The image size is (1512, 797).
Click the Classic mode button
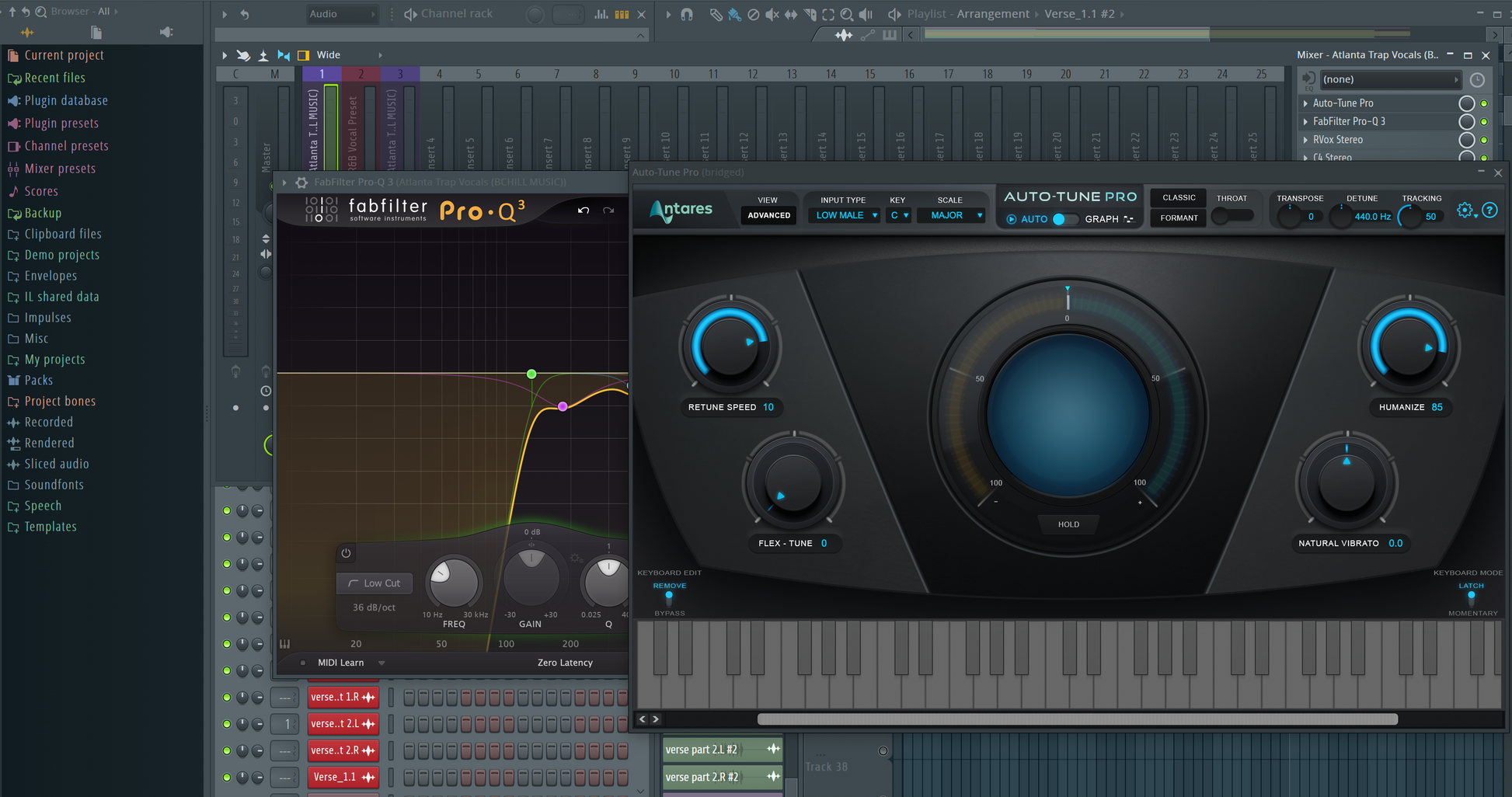point(1179,198)
